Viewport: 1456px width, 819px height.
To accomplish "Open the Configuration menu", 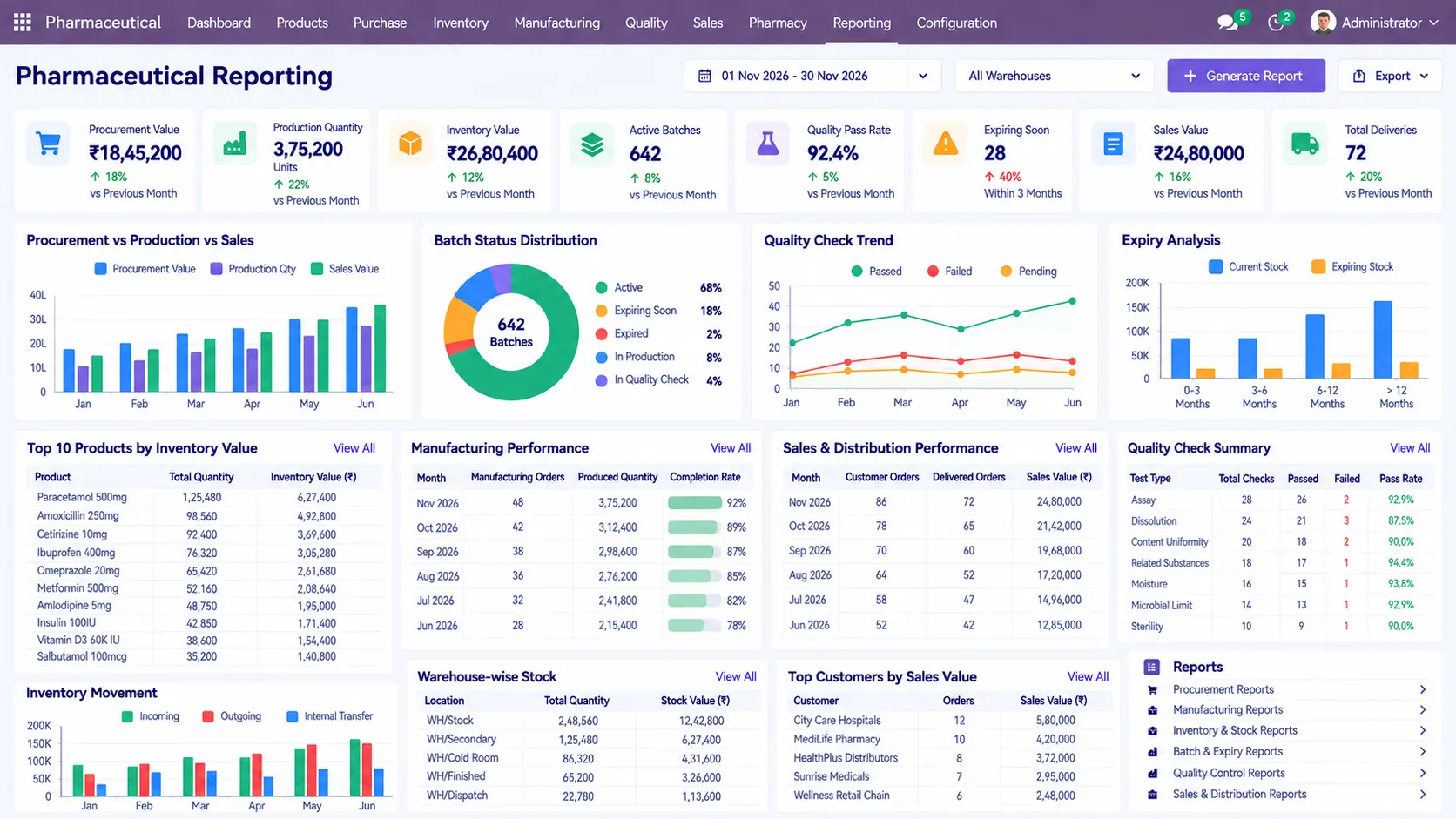I will pos(956,23).
